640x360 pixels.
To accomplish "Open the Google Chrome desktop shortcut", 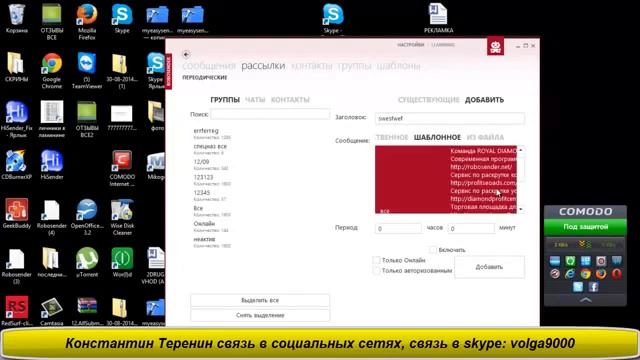I will (52, 71).
